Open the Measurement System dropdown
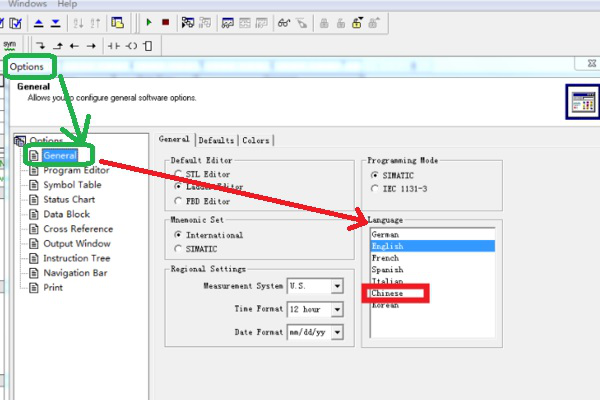Screen dimensions: 600x400 click(337, 286)
